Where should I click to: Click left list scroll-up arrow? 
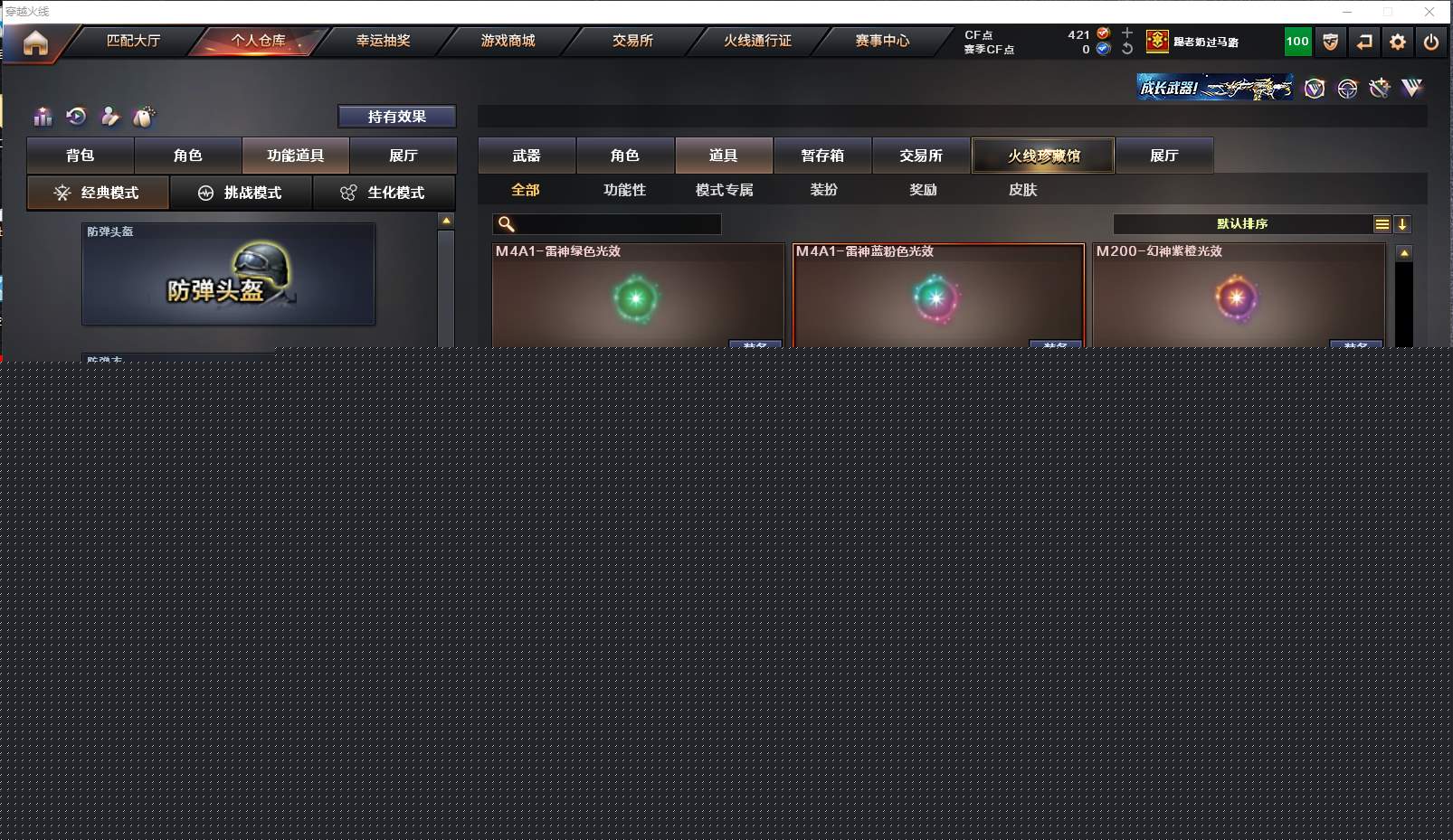[x=446, y=221]
